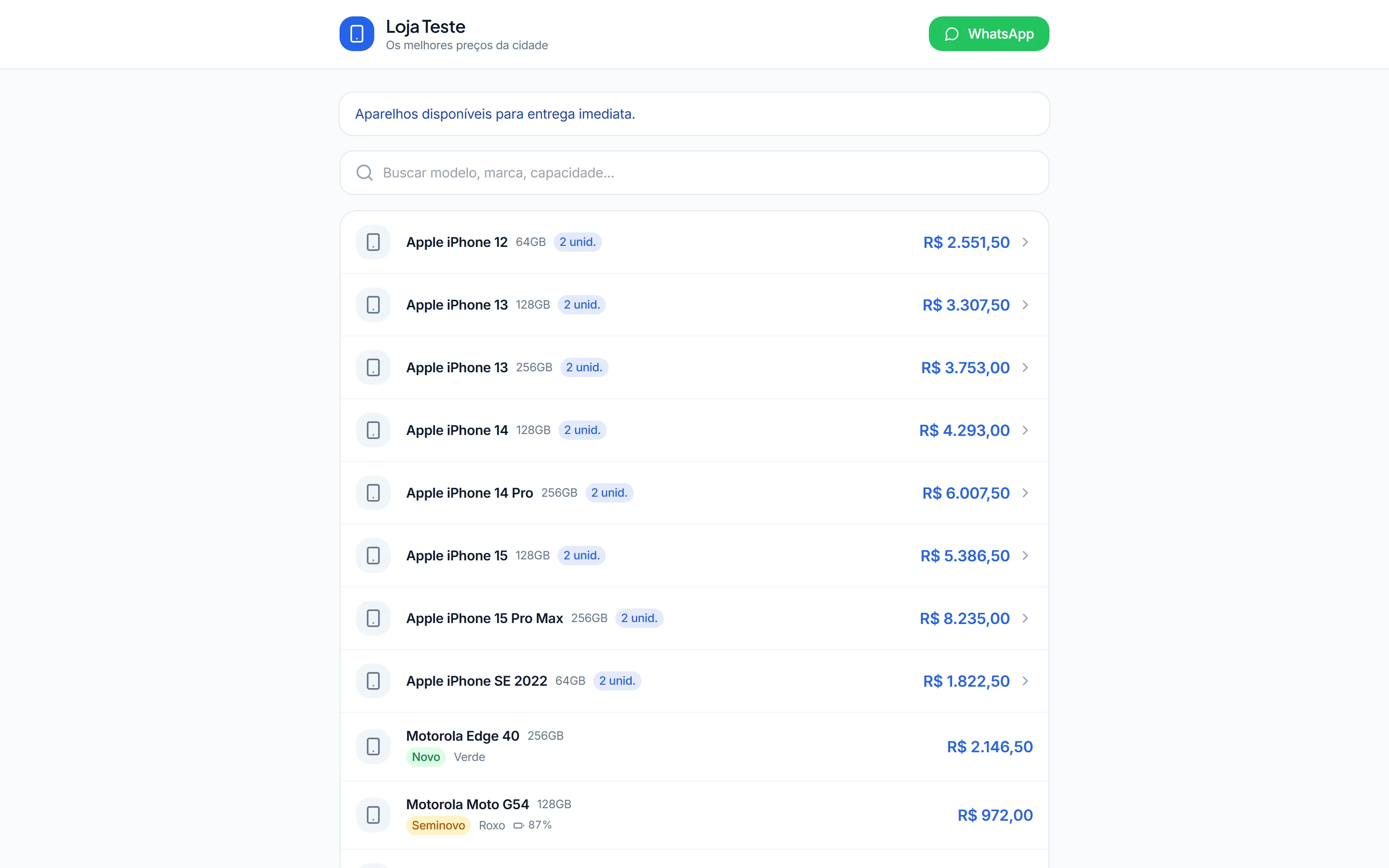Viewport: 1389px width, 868px height.
Task: Expand the Apple iPhone 14 128GB chevron
Action: coord(1025,430)
